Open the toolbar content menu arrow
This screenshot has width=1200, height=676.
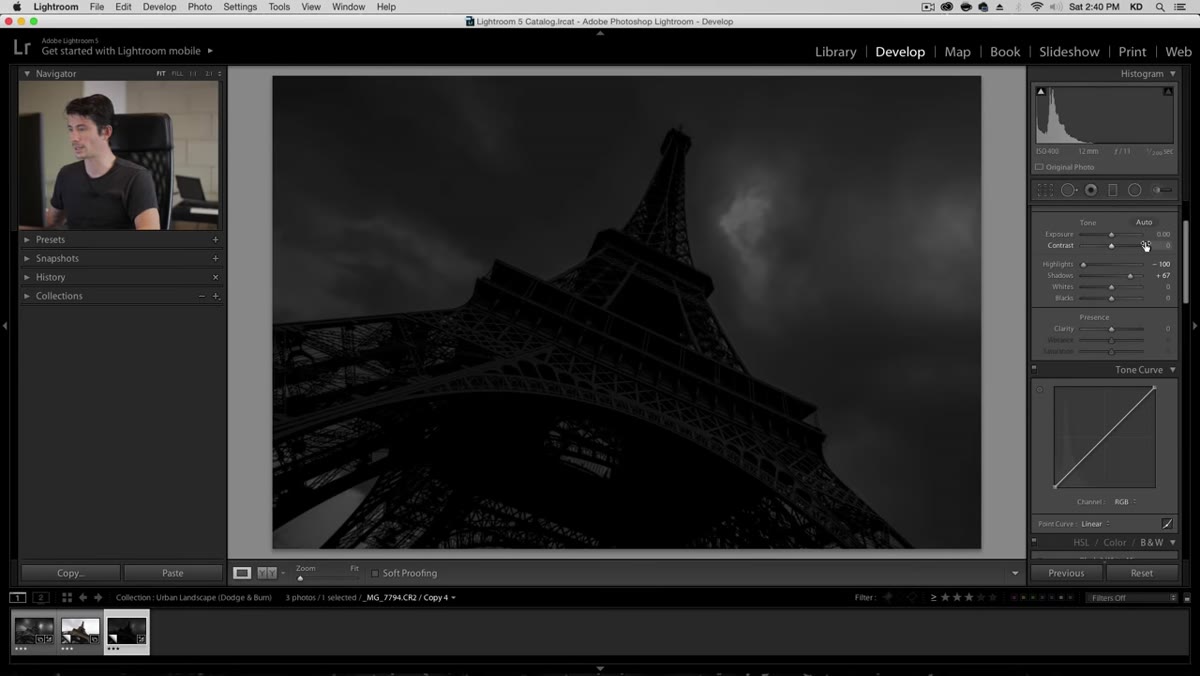[x=1015, y=574]
